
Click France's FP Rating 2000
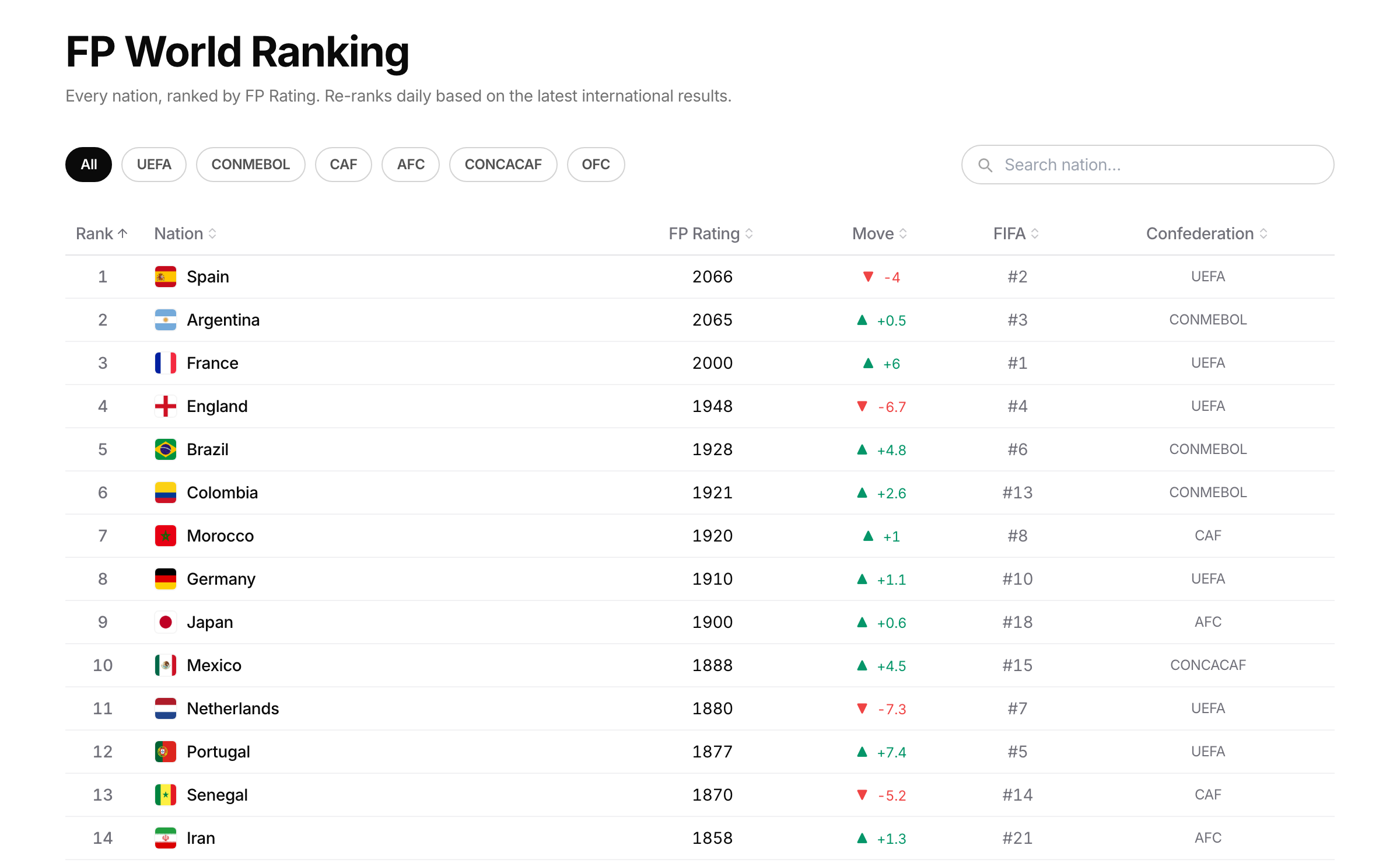(x=712, y=363)
